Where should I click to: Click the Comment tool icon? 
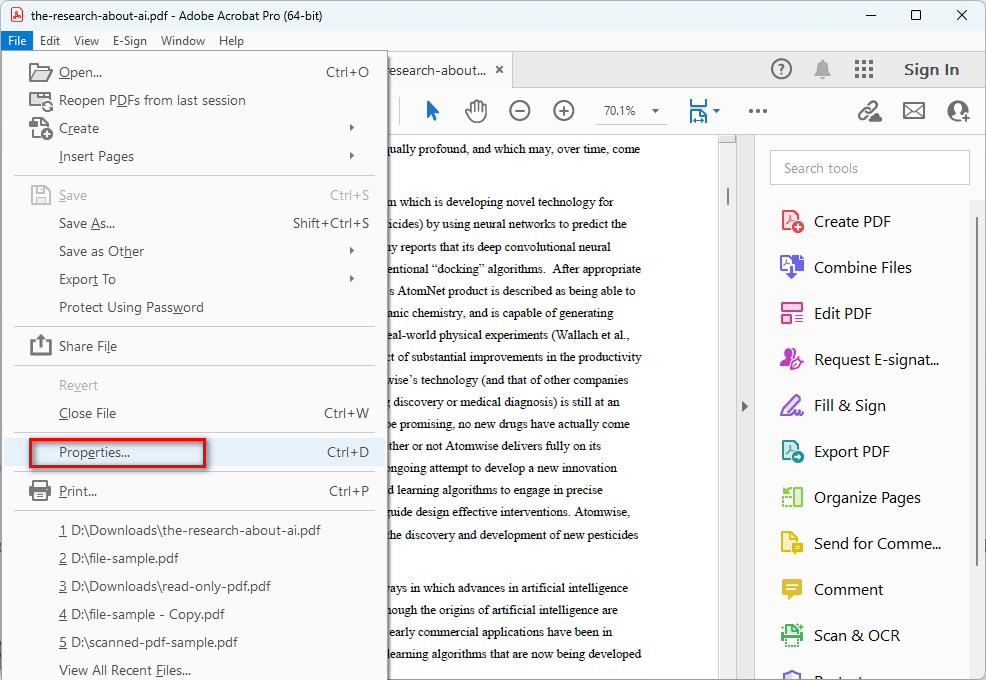(792, 589)
